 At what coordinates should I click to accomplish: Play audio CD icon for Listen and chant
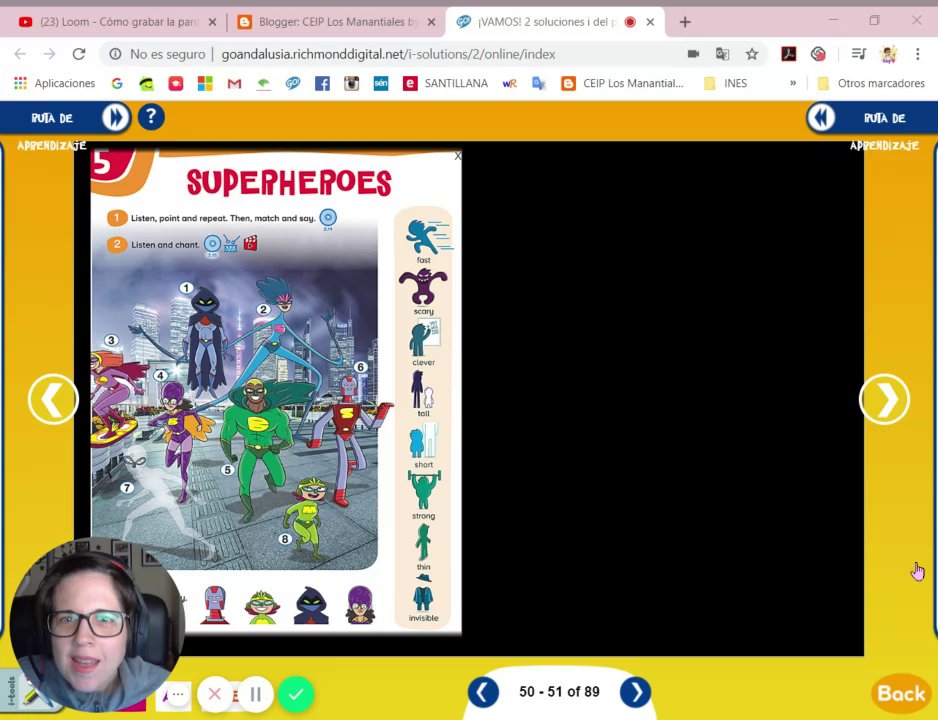click(212, 243)
